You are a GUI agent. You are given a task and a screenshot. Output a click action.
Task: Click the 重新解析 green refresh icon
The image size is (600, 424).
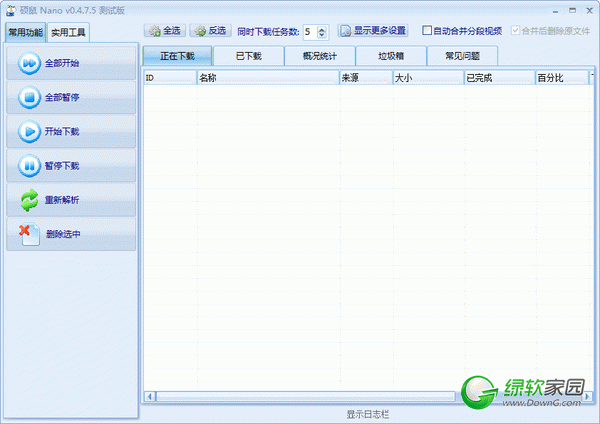29,200
